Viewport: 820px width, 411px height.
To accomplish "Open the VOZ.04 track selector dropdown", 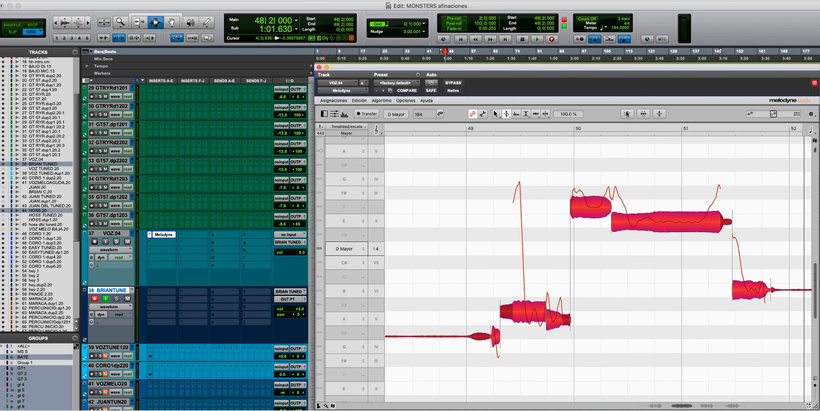I will (337, 83).
